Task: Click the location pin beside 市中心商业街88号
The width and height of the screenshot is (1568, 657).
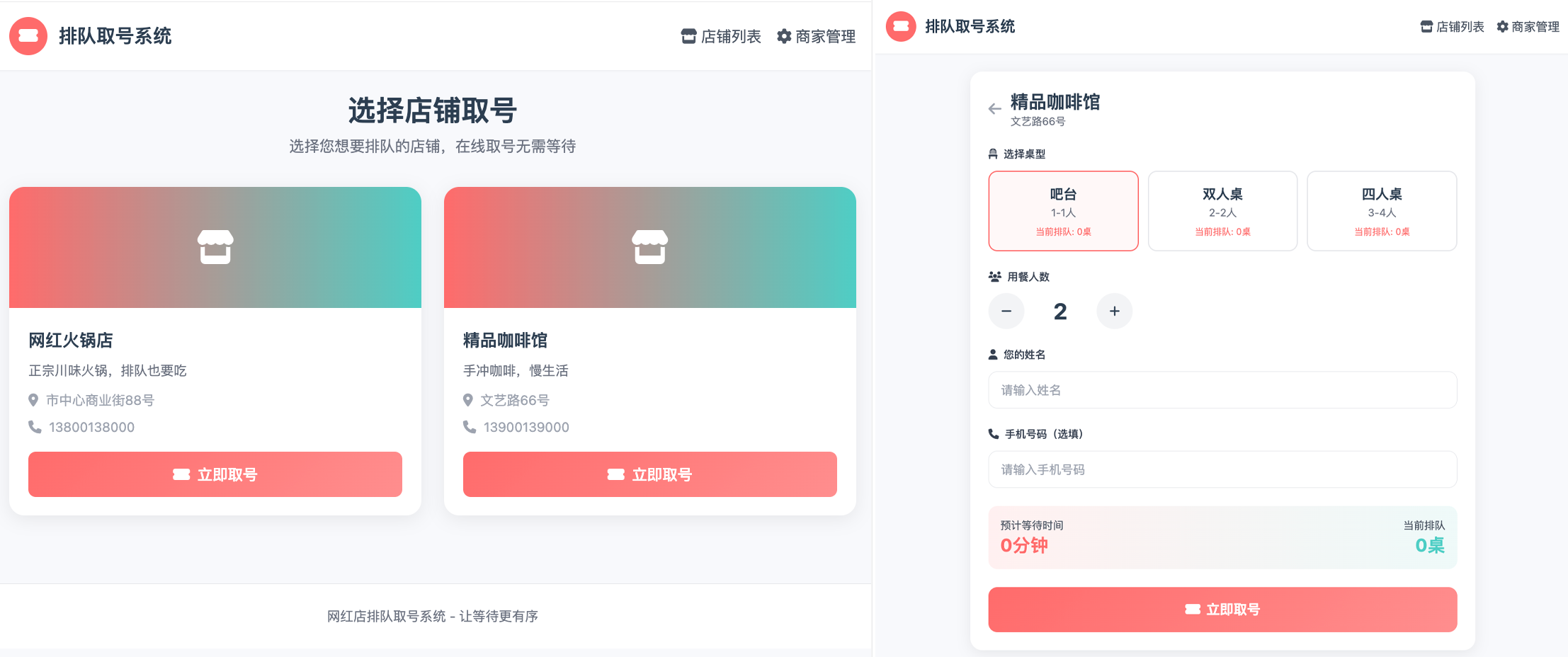Action: 33,400
